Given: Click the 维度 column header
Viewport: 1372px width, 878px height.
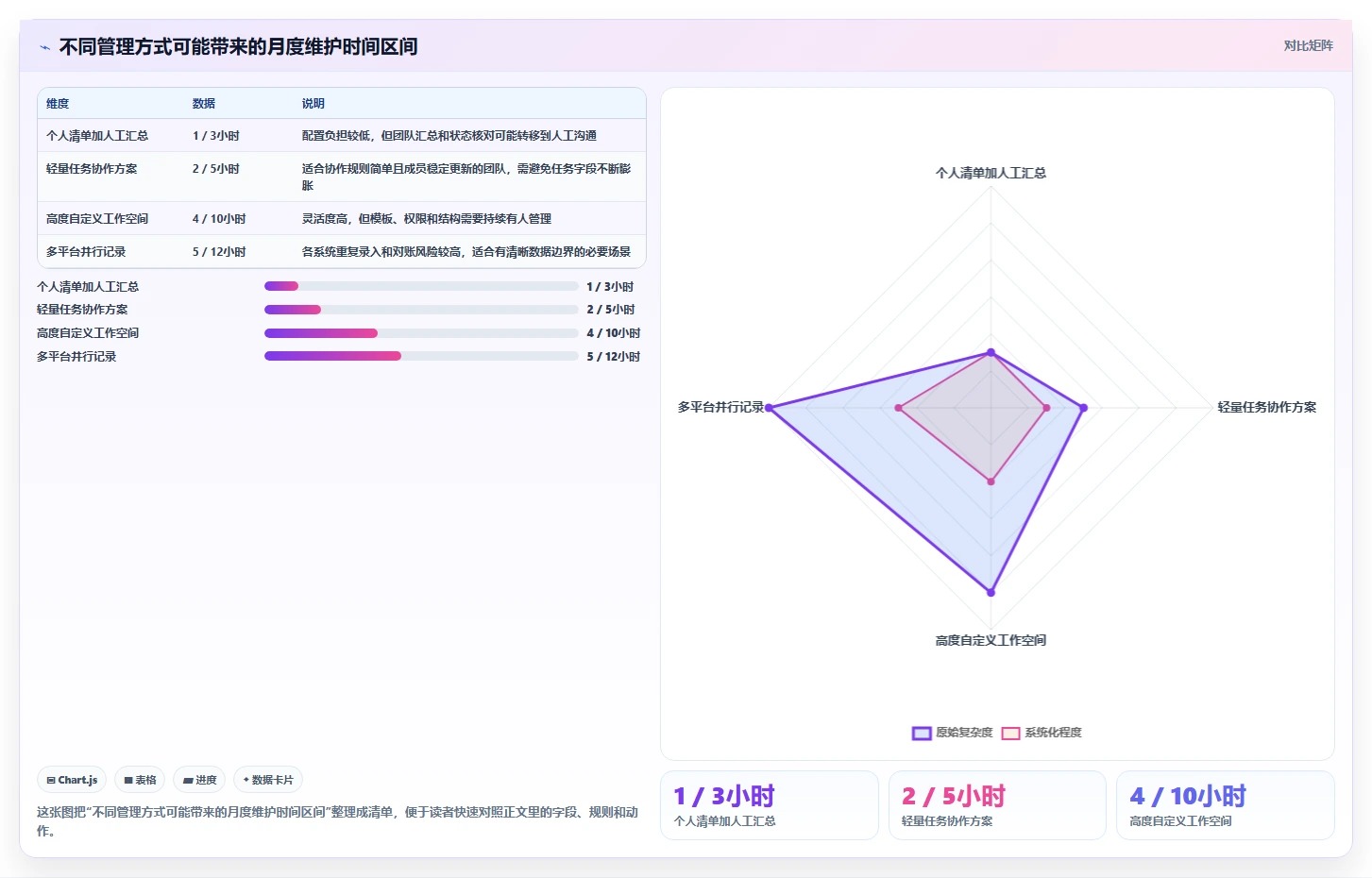Looking at the screenshot, I should click(x=58, y=104).
